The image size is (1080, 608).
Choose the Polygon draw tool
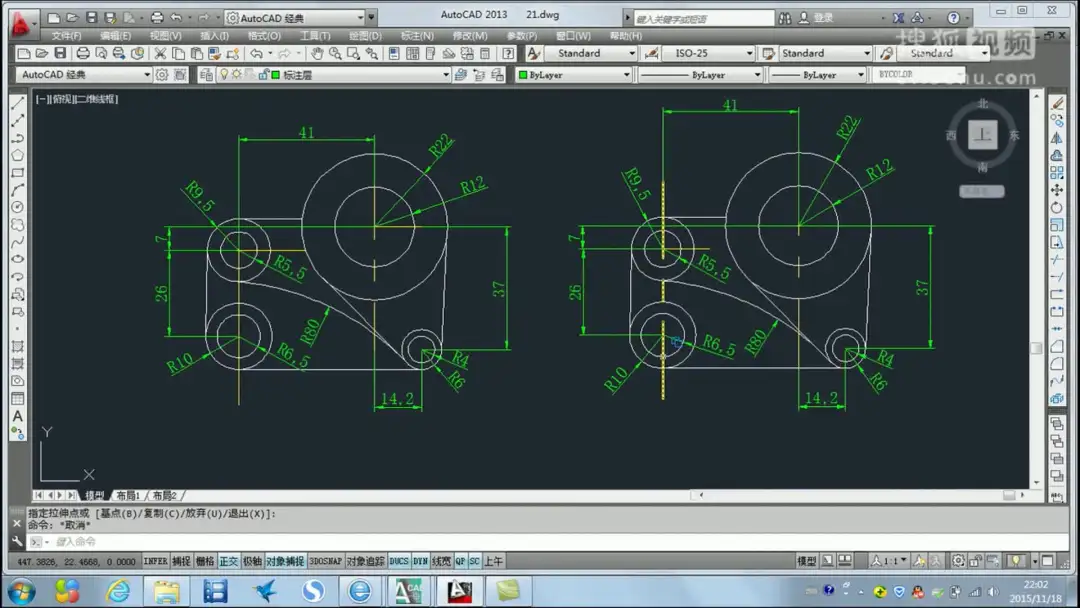coord(18,156)
